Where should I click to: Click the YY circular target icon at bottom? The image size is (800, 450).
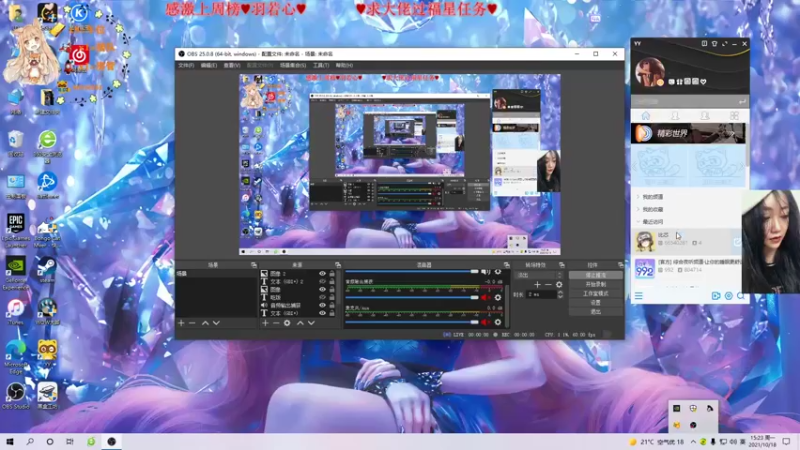(x=729, y=296)
